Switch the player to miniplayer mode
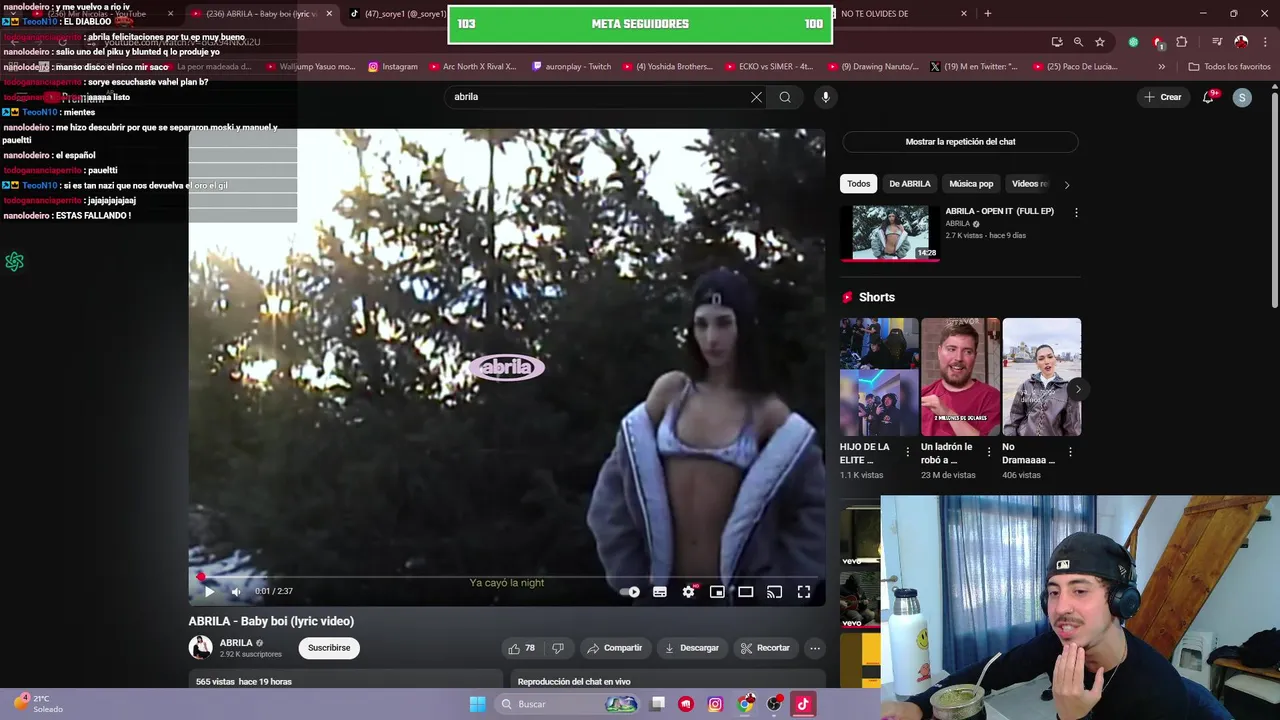The height and width of the screenshot is (720, 1280). click(717, 592)
